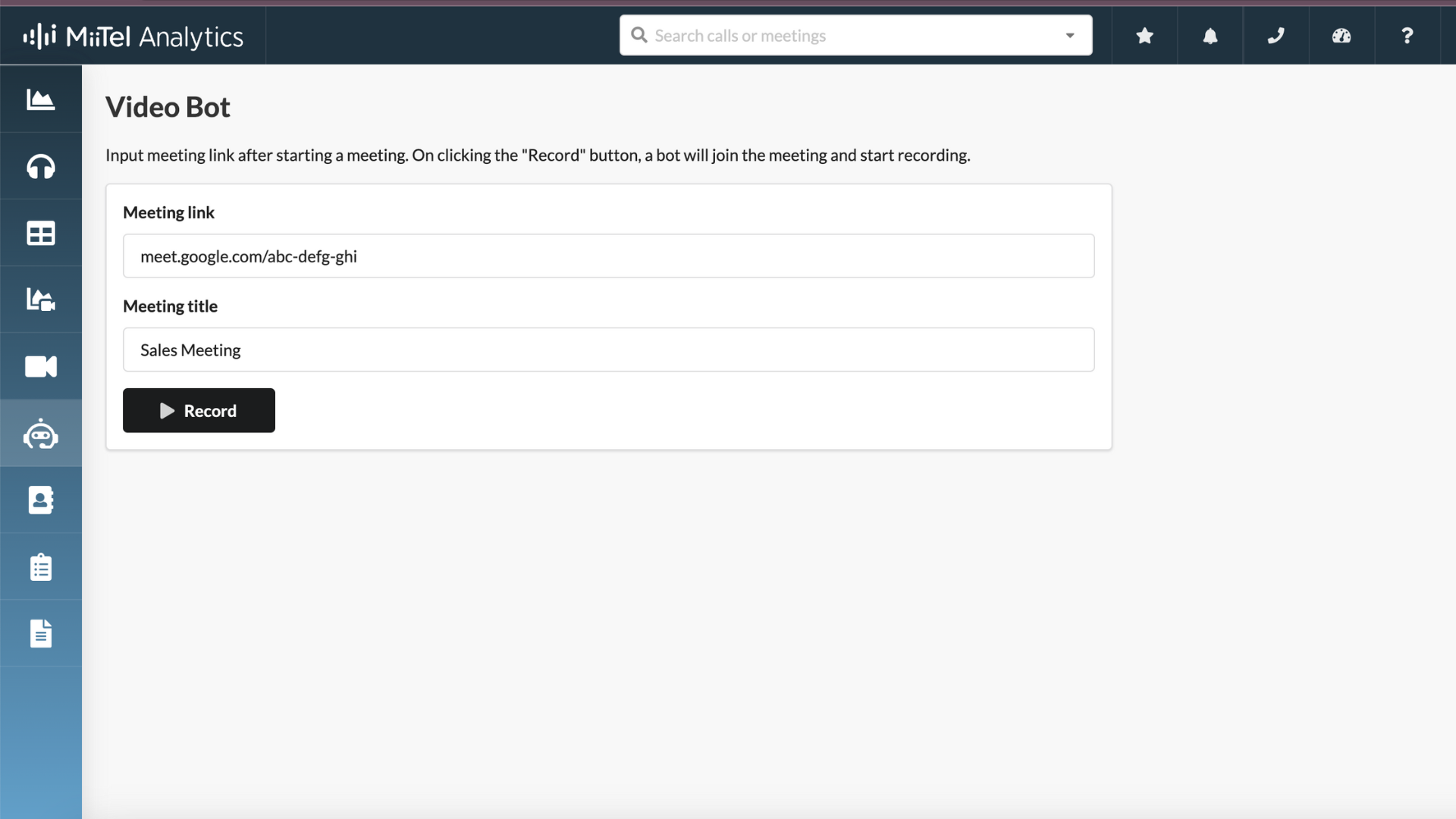The height and width of the screenshot is (819, 1456).
Task: Focus the Meeting title input field
Action: (x=608, y=350)
